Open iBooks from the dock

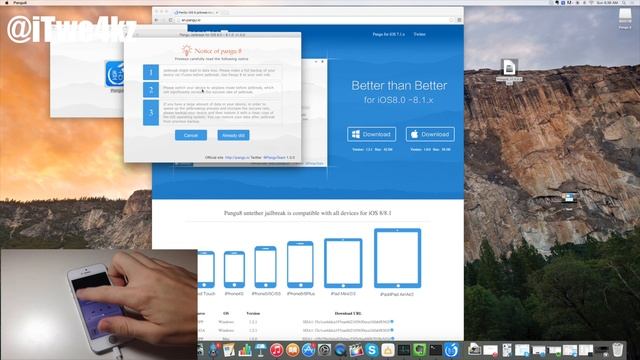coord(292,350)
